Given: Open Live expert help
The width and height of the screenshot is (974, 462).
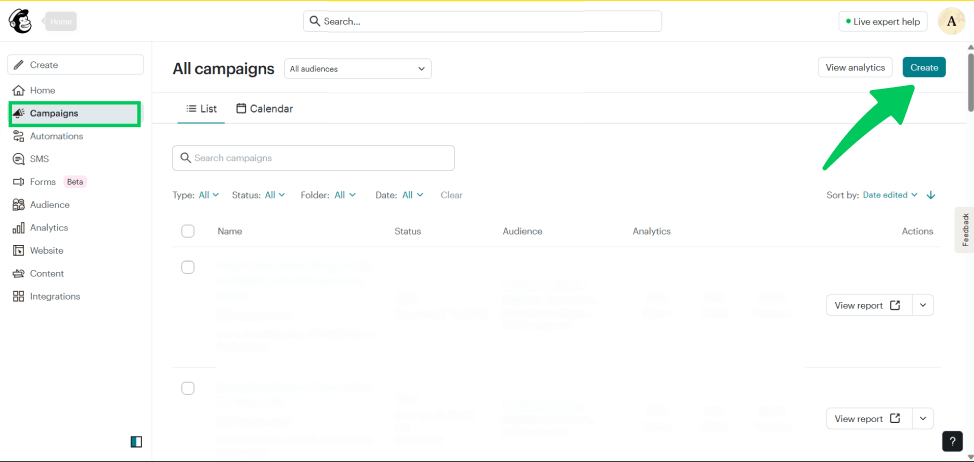Looking at the screenshot, I should [883, 21].
